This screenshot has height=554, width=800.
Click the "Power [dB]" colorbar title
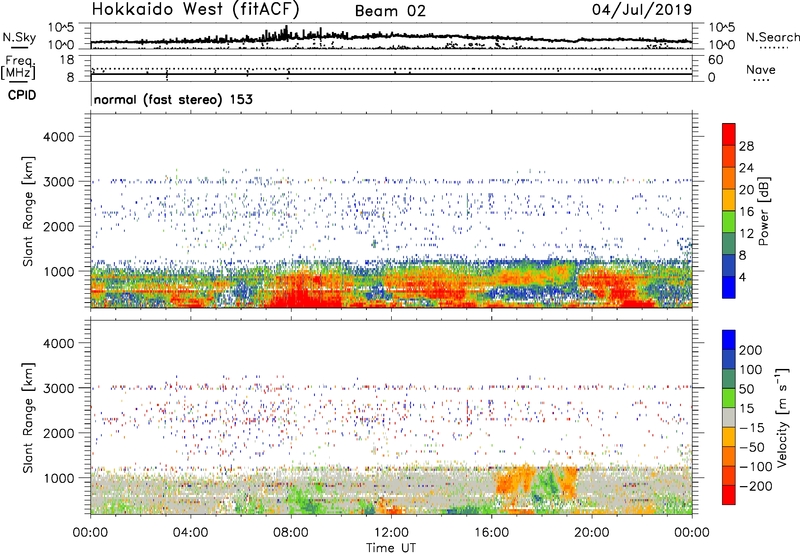[x=764, y=211]
